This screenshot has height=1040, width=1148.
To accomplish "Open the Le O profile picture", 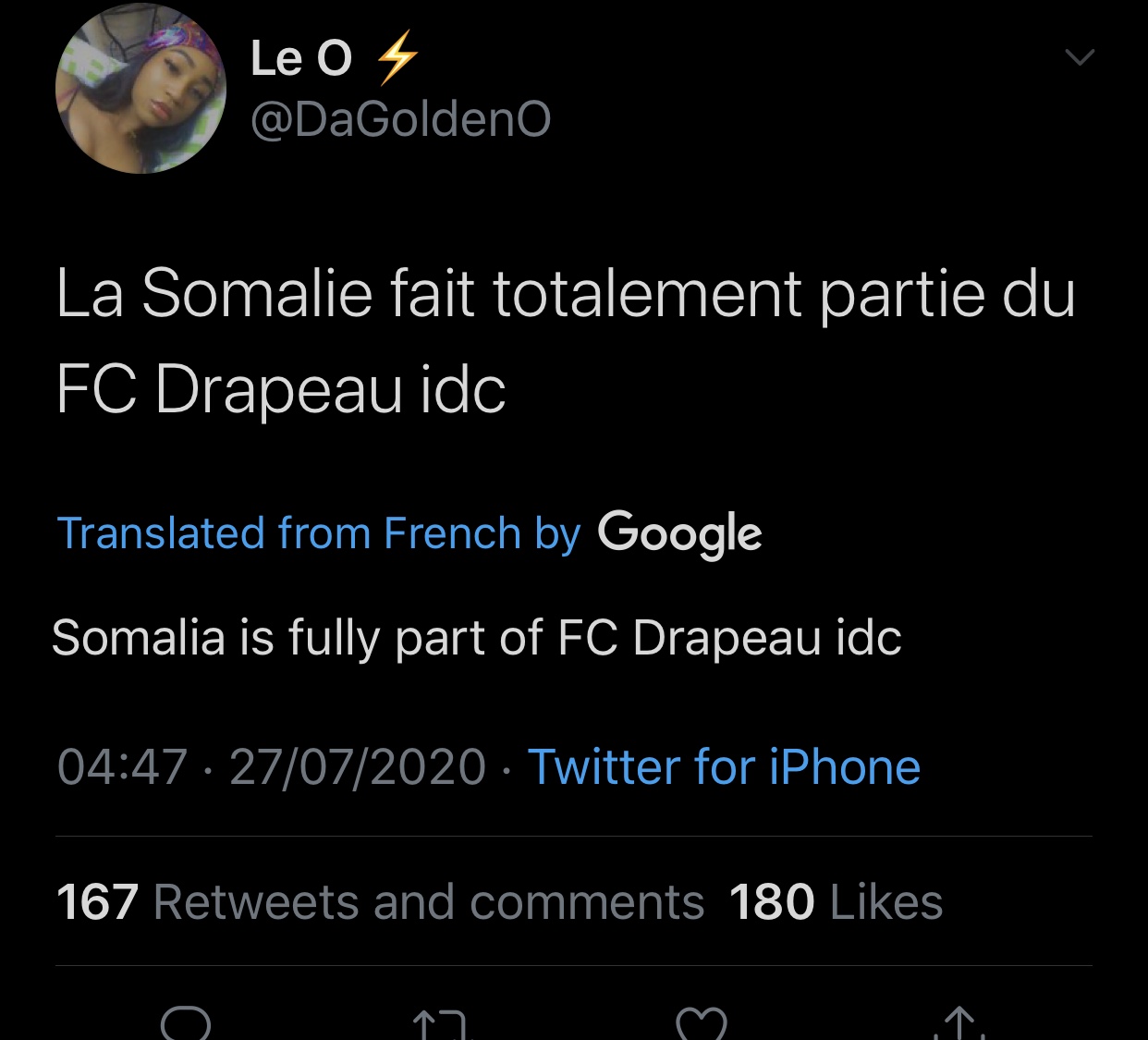I will [140, 88].
